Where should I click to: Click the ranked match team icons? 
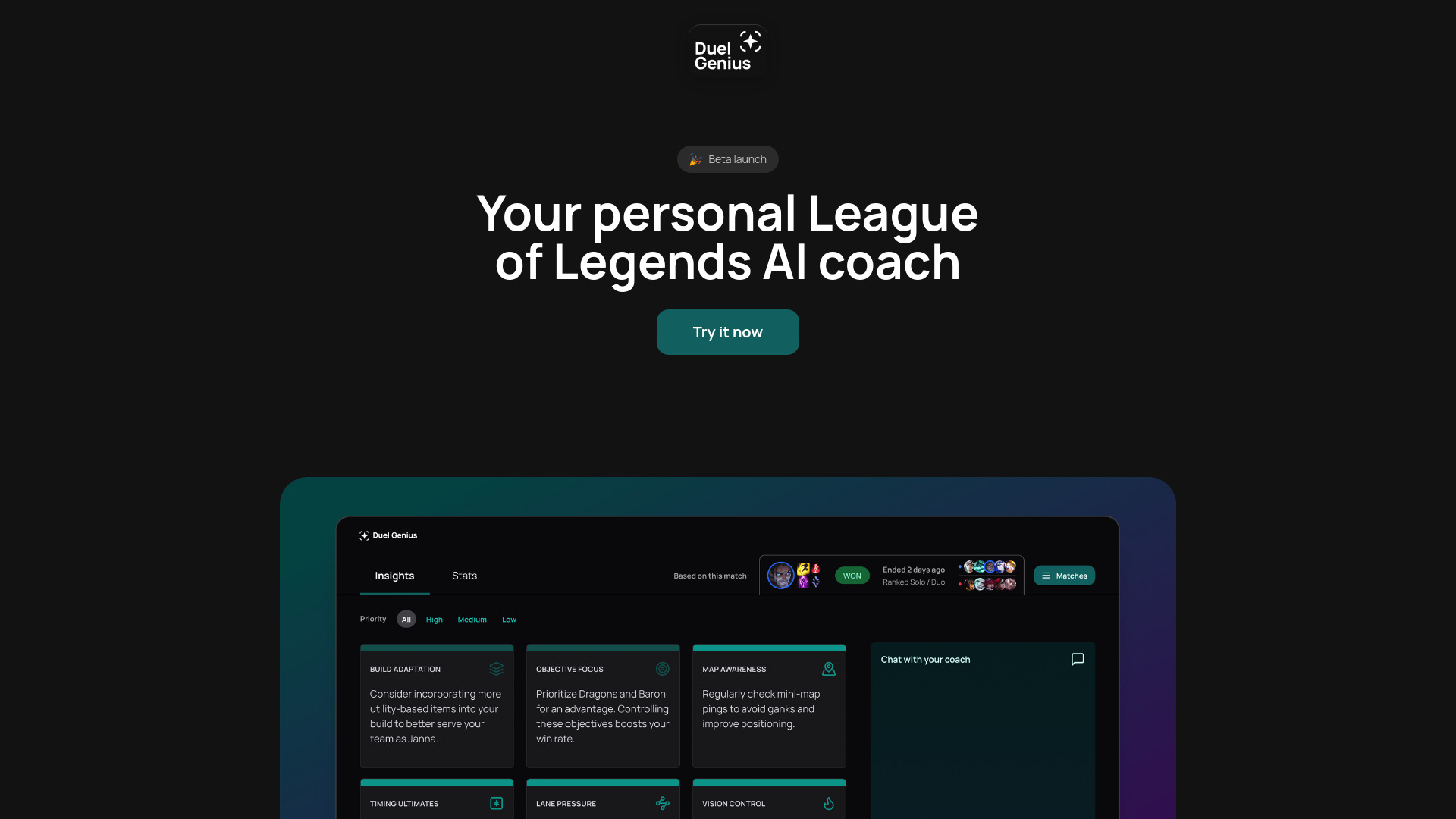(988, 575)
